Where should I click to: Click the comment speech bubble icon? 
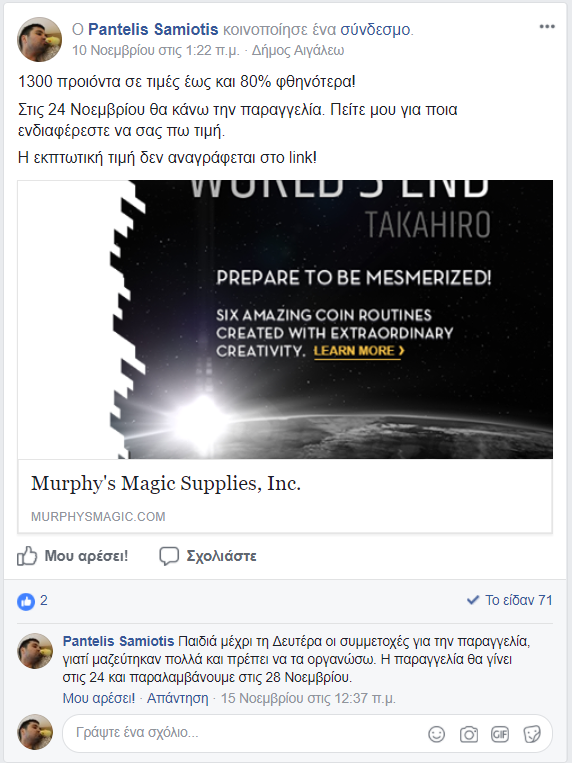169,556
